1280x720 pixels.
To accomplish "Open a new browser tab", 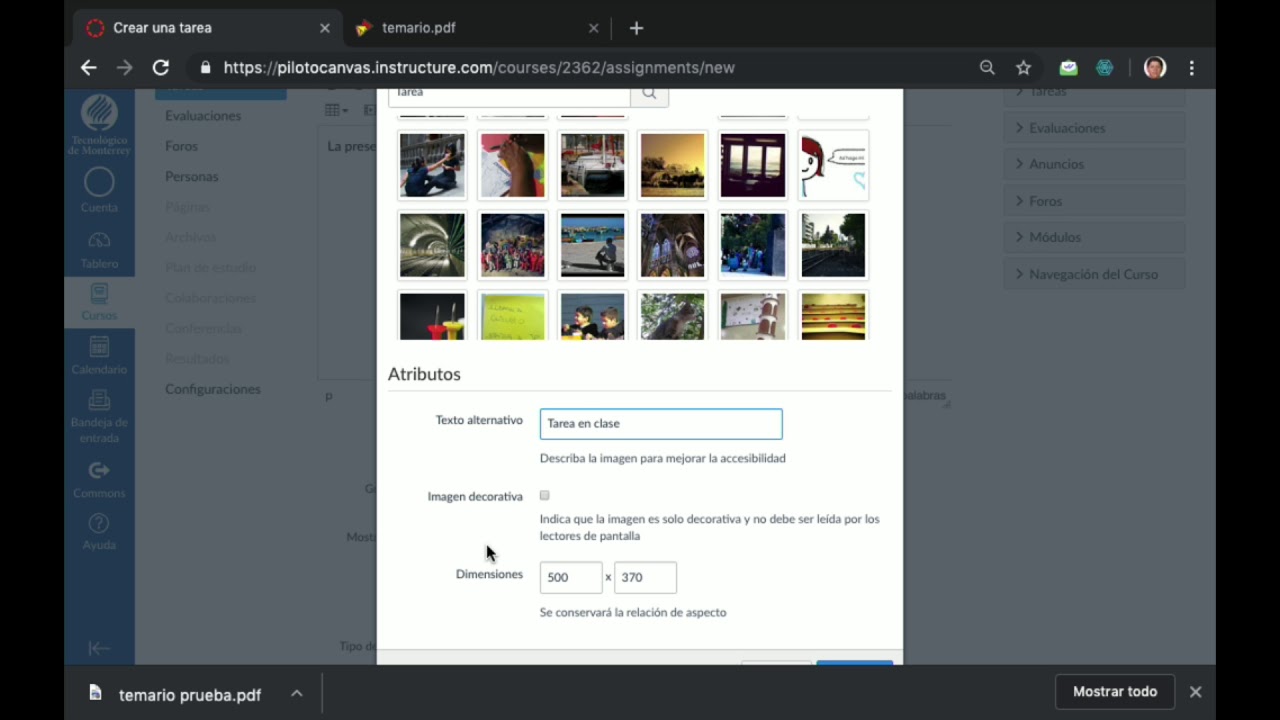I will point(636,28).
